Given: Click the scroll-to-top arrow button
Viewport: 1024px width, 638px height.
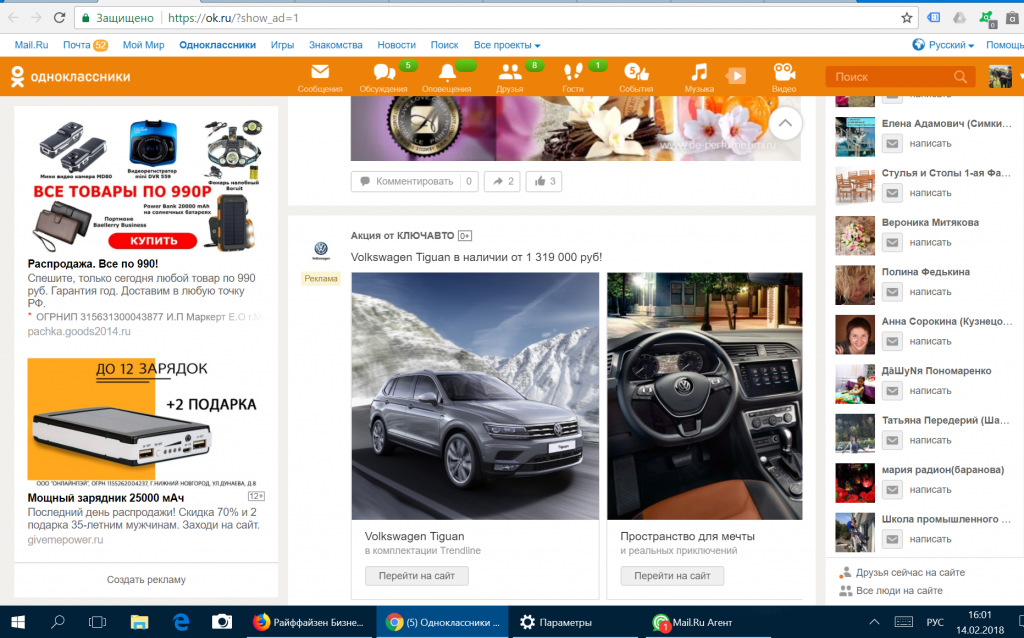Looking at the screenshot, I should (785, 123).
